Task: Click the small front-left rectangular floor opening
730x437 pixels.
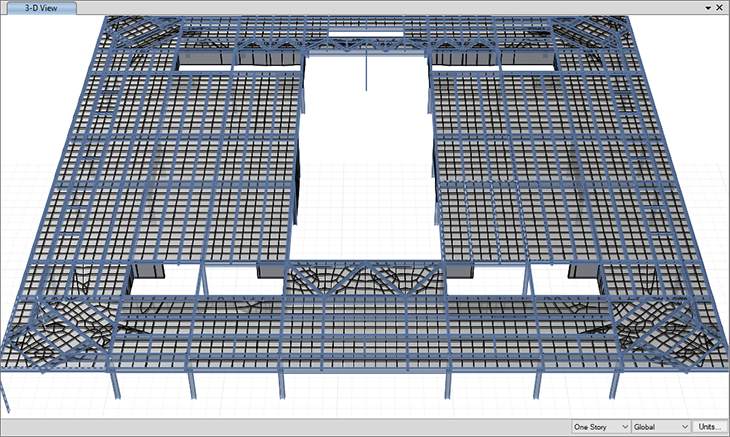Action: click(163, 281)
